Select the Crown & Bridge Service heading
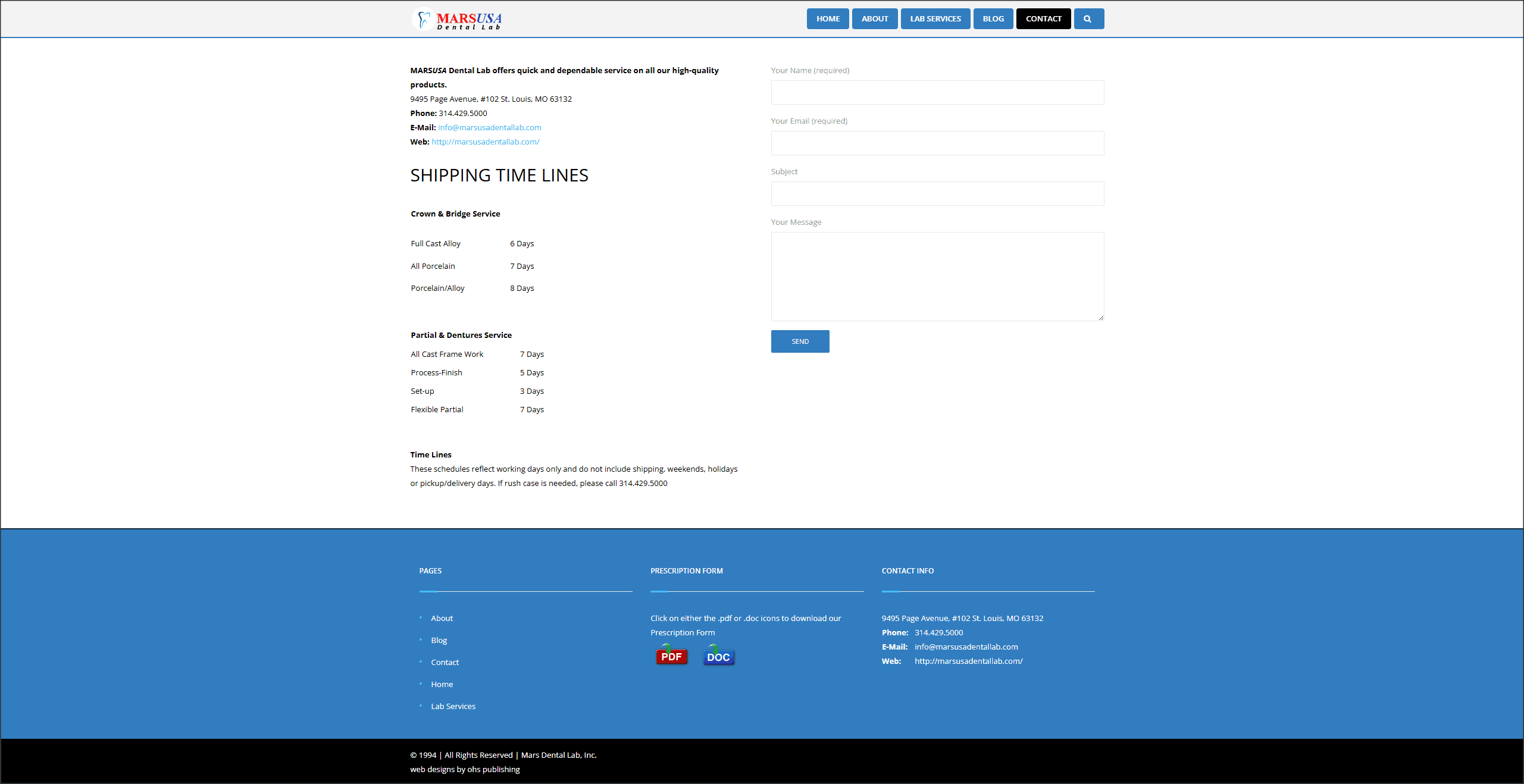The height and width of the screenshot is (784, 1524). point(455,214)
